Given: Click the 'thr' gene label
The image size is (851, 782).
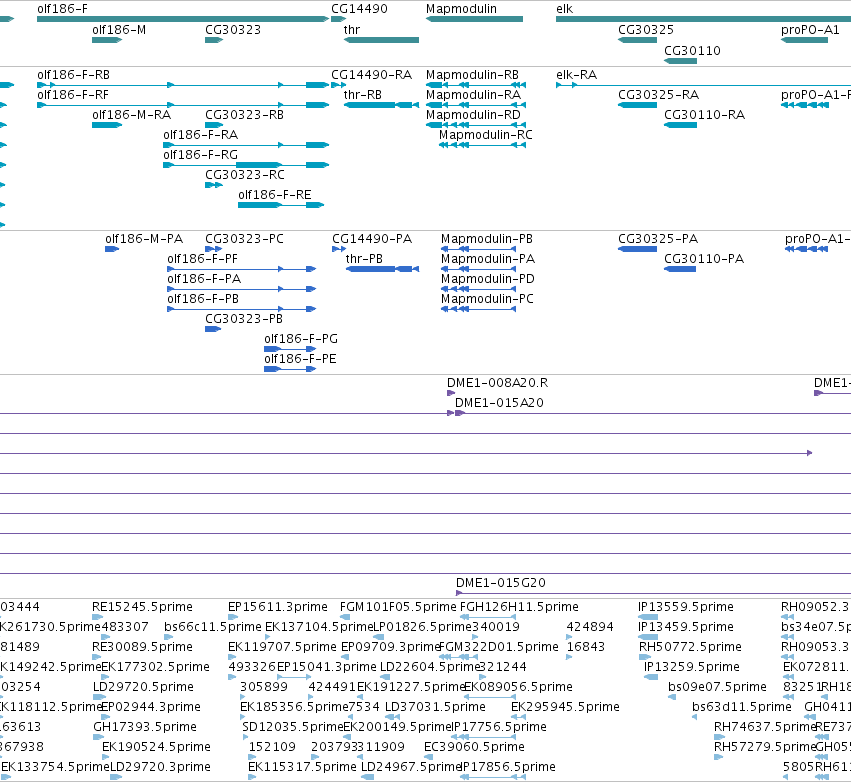Looking at the screenshot, I should (x=352, y=30).
